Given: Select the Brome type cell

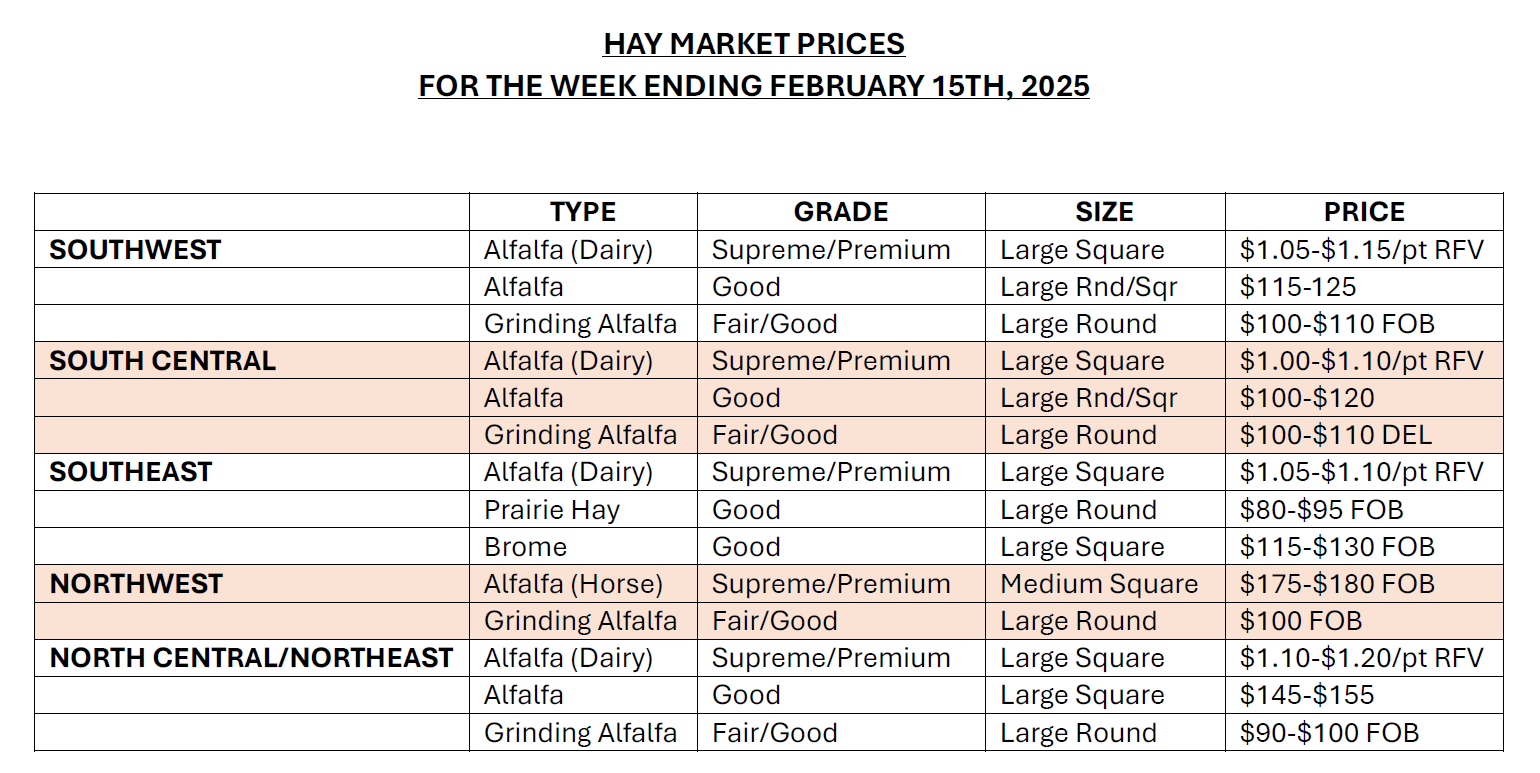Looking at the screenshot, I should pos(526,547).
